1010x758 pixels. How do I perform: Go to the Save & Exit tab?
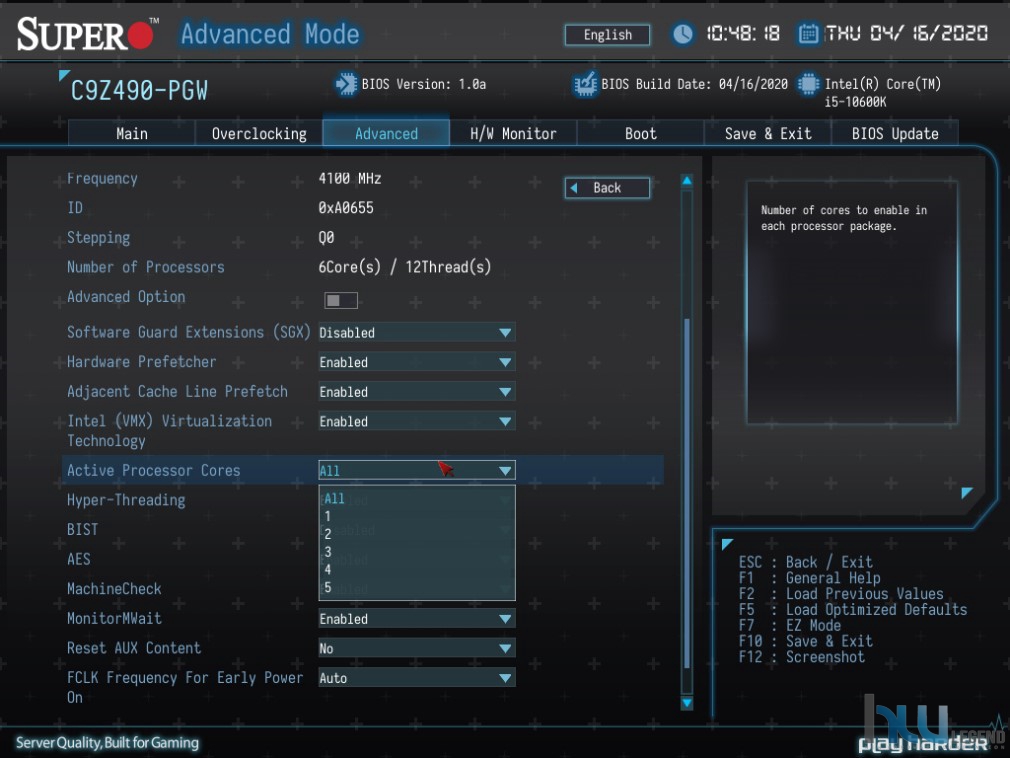coord(768,133)
